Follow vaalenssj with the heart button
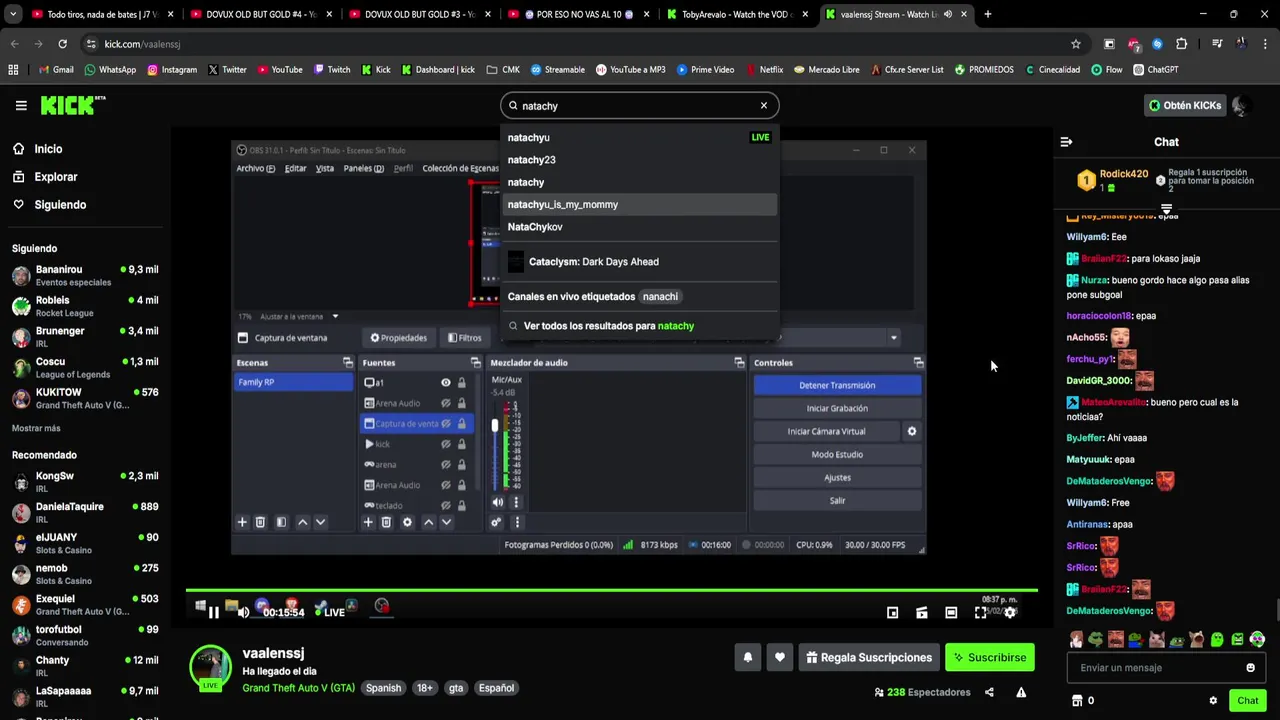 point(779,657)
